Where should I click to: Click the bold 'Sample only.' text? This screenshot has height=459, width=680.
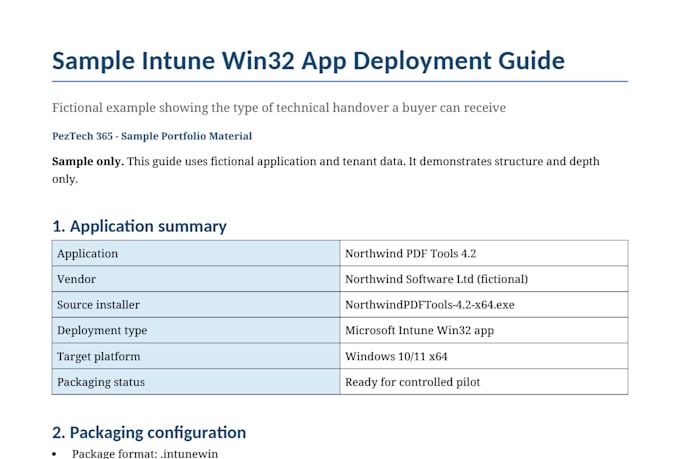88,161
